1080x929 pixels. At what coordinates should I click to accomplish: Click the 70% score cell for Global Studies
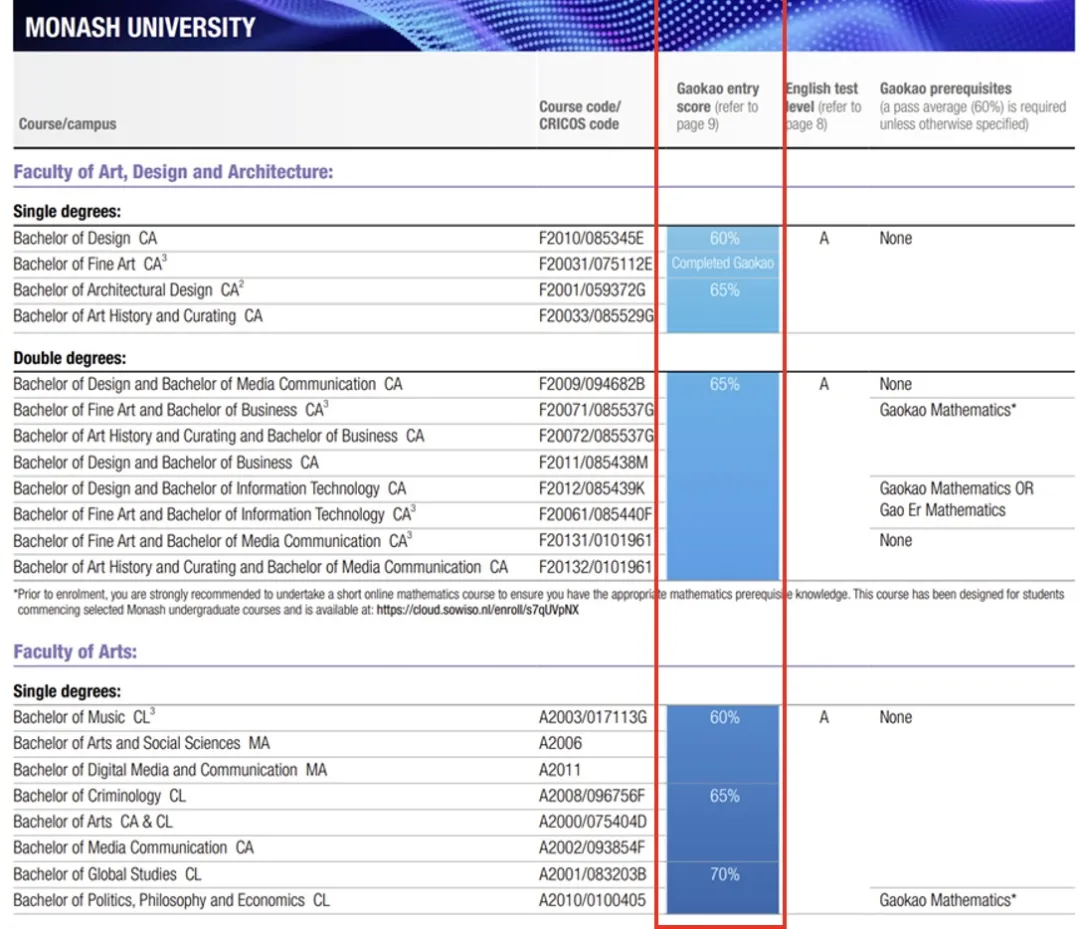pyautogui.click(x=724, y=874)
